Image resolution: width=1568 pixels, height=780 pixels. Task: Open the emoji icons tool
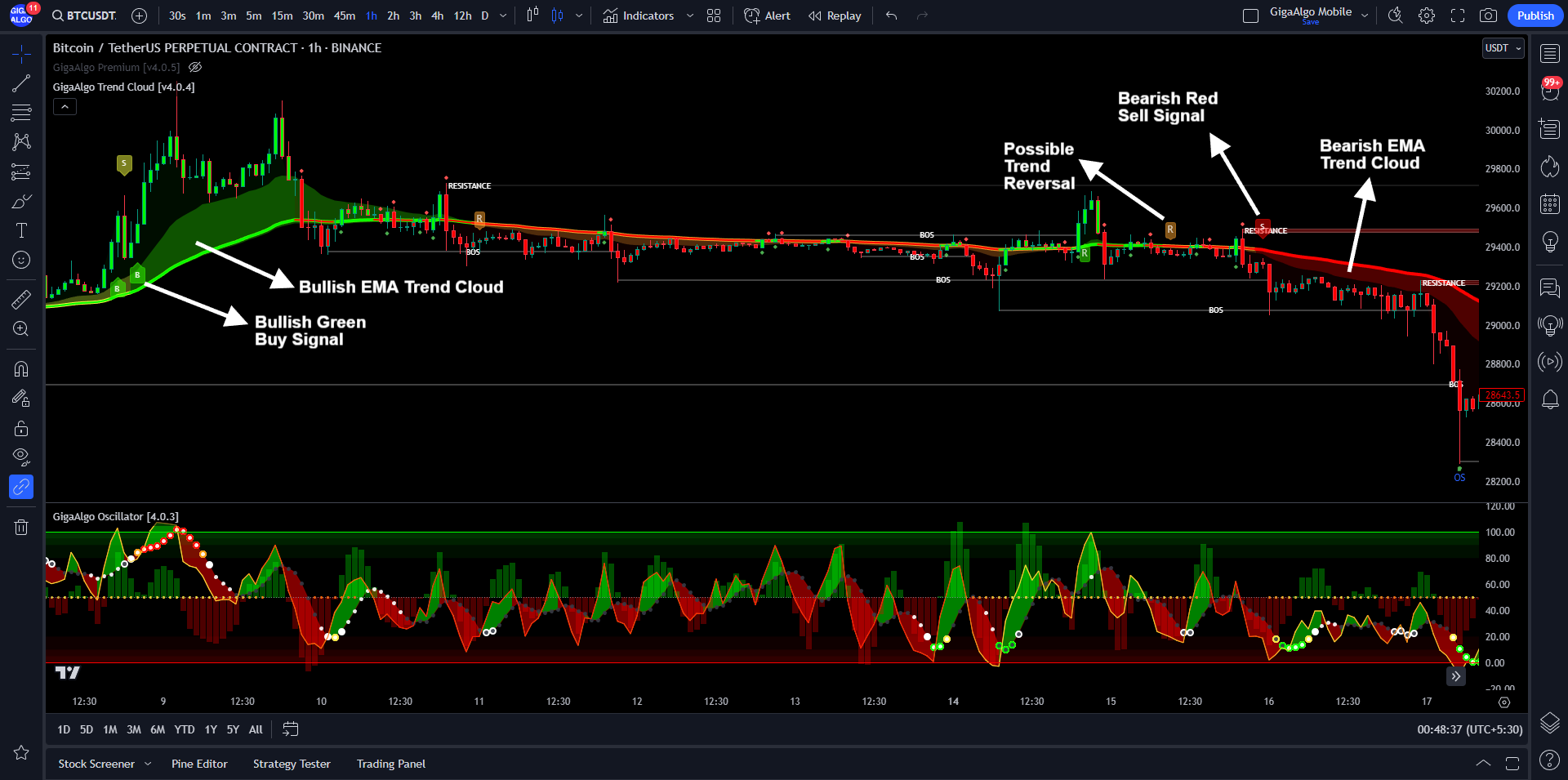pos(21,260)
